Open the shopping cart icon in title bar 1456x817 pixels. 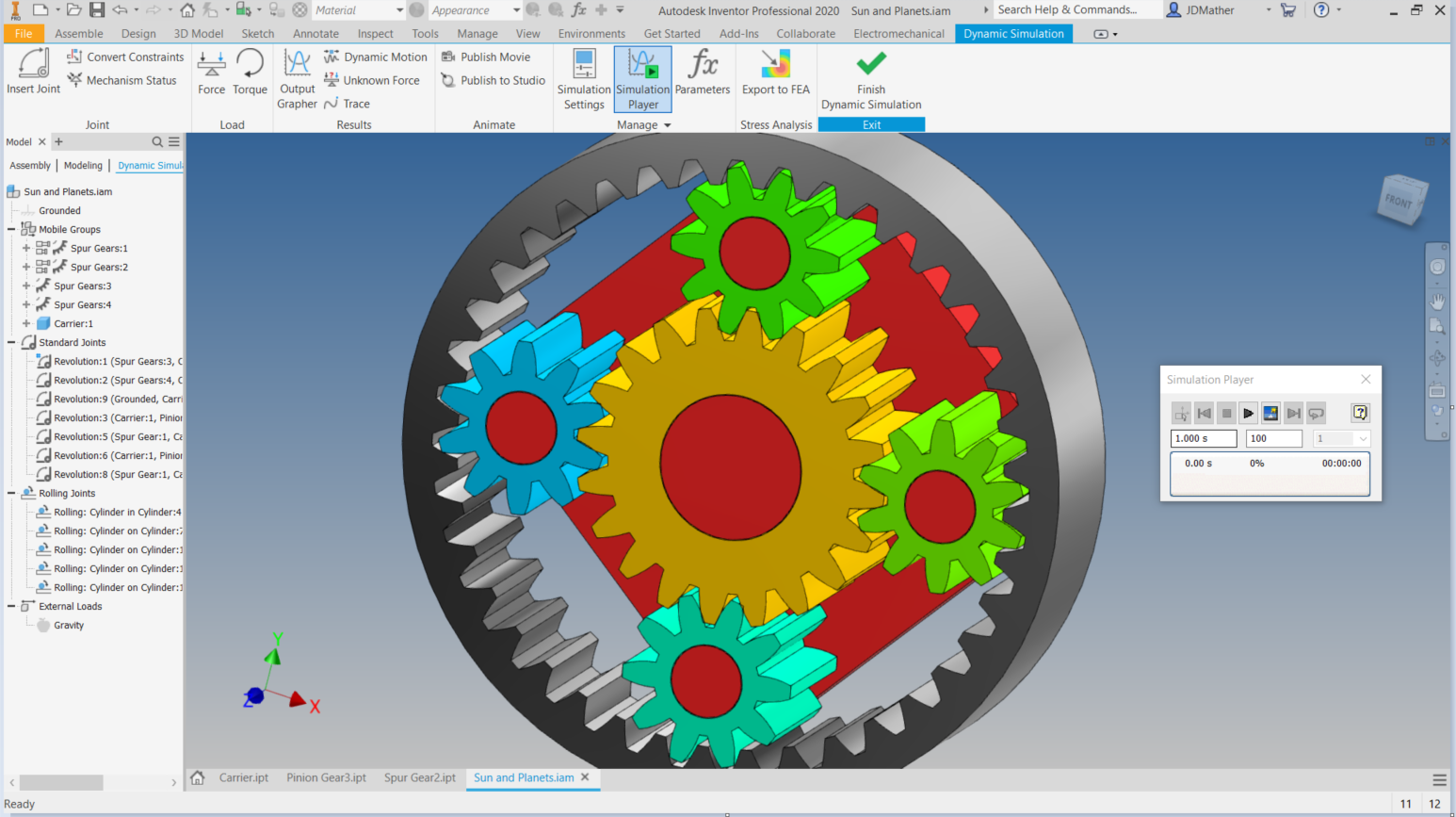click(x=1288, y=10)
